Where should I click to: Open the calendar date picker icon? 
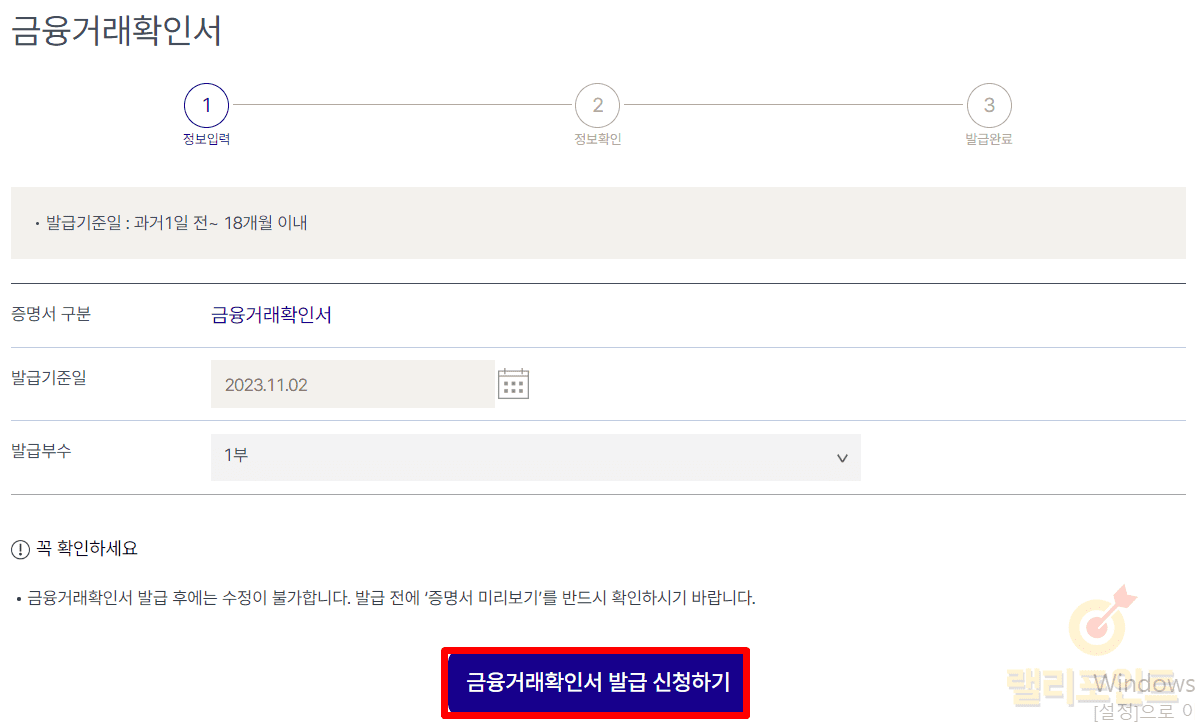click(x=513, y=384)
